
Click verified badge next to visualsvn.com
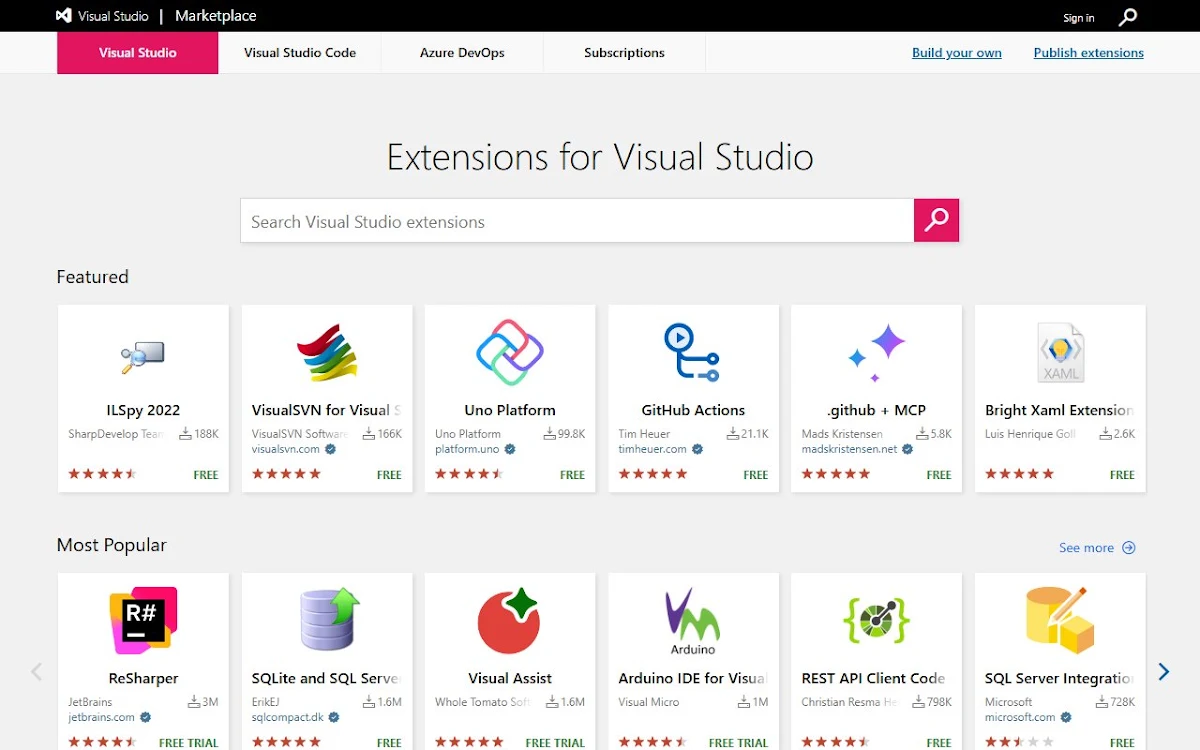point(330,450)
